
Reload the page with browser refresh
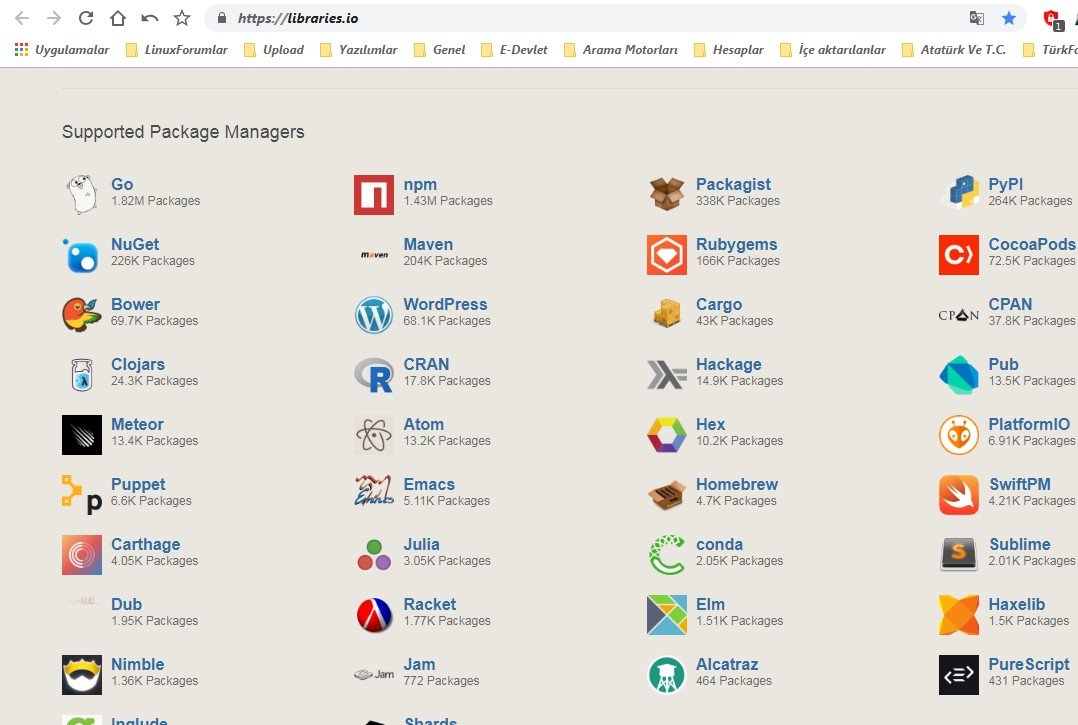[85, 18]
